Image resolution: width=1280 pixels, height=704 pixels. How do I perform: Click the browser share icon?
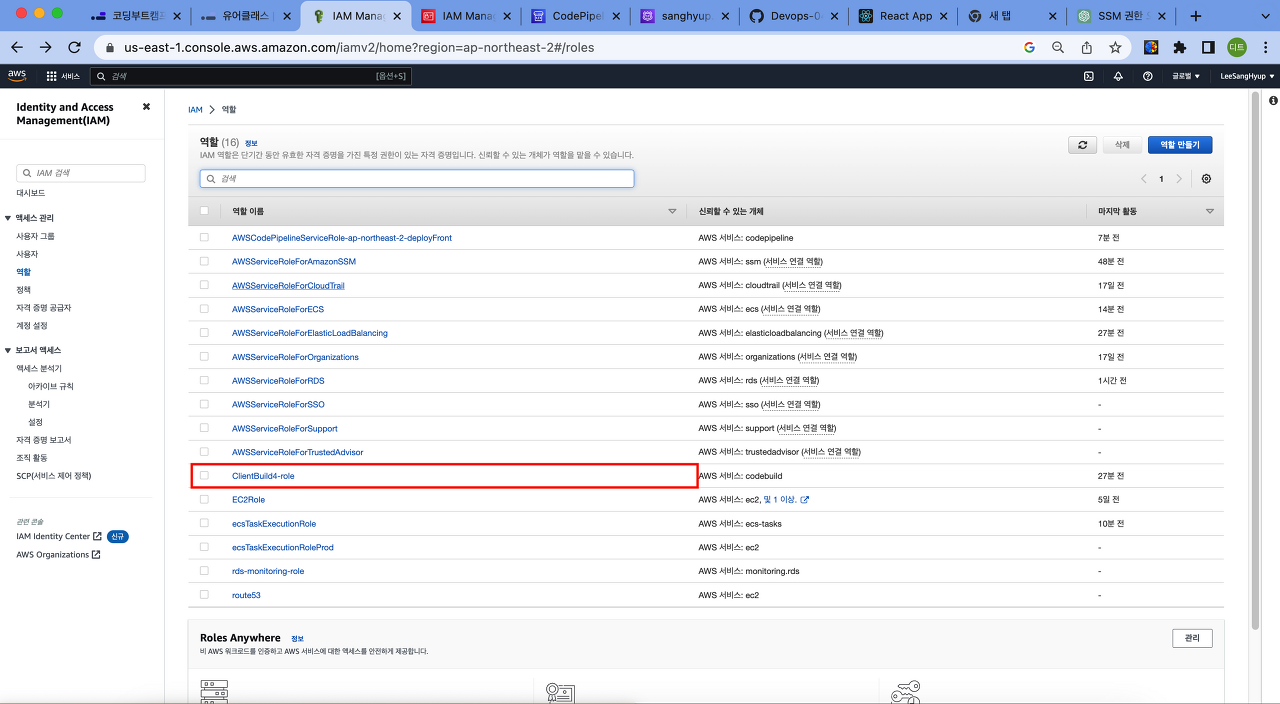point(1086,47)
